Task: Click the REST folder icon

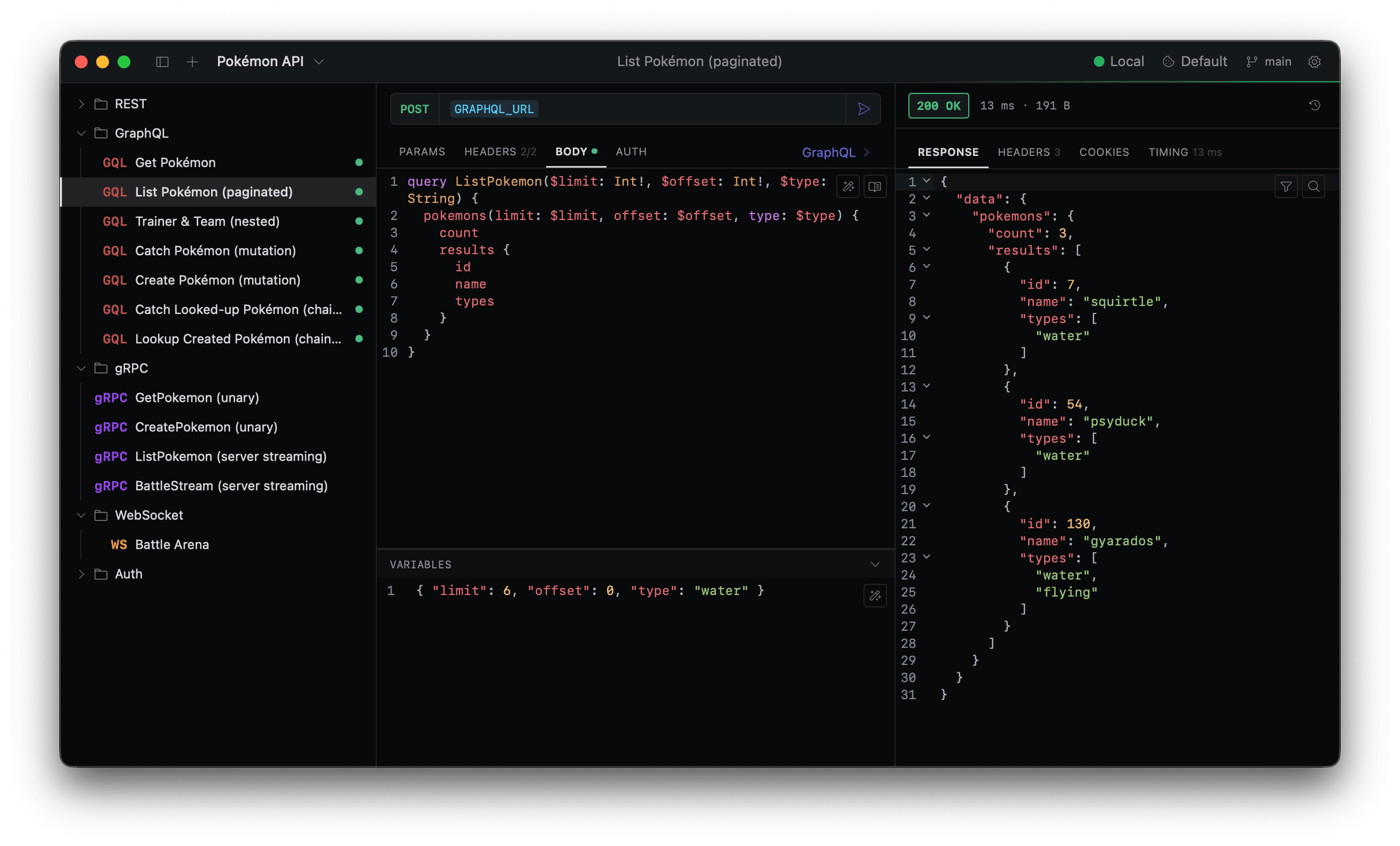Action: (101, 104)
